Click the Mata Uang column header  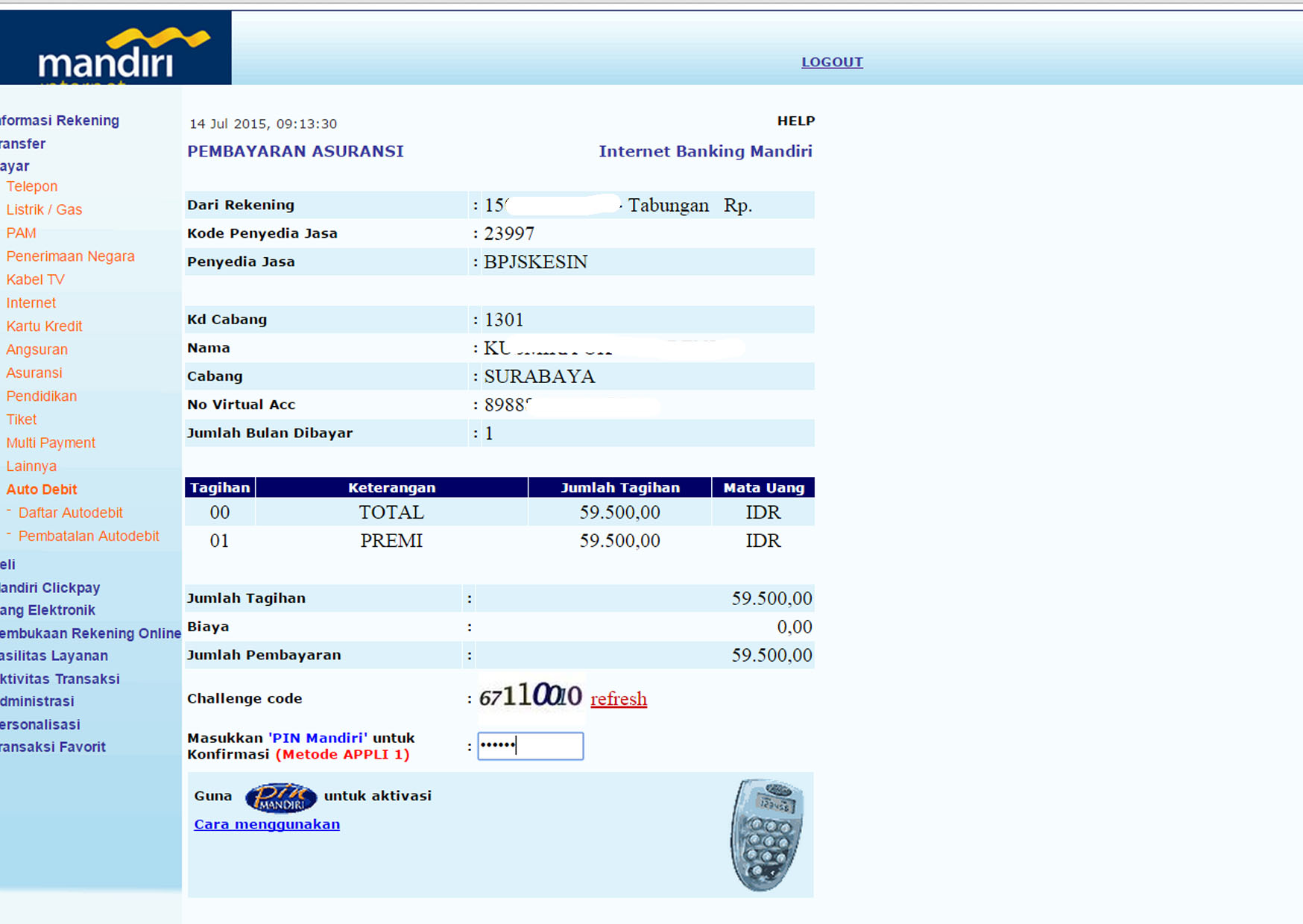[764, 487]
